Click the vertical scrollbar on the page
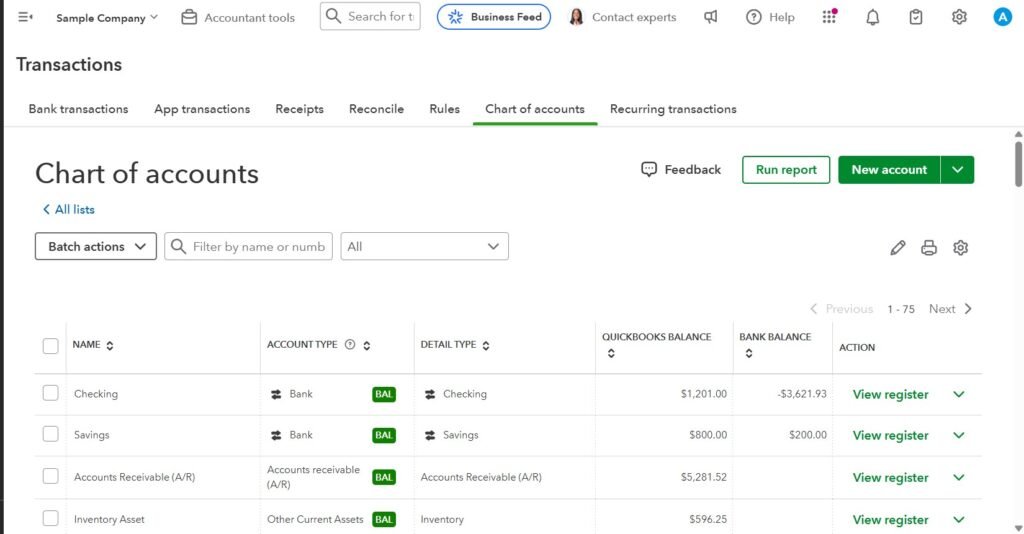This screenshot has width=1024, height=534. click(x=1018, y=165)
